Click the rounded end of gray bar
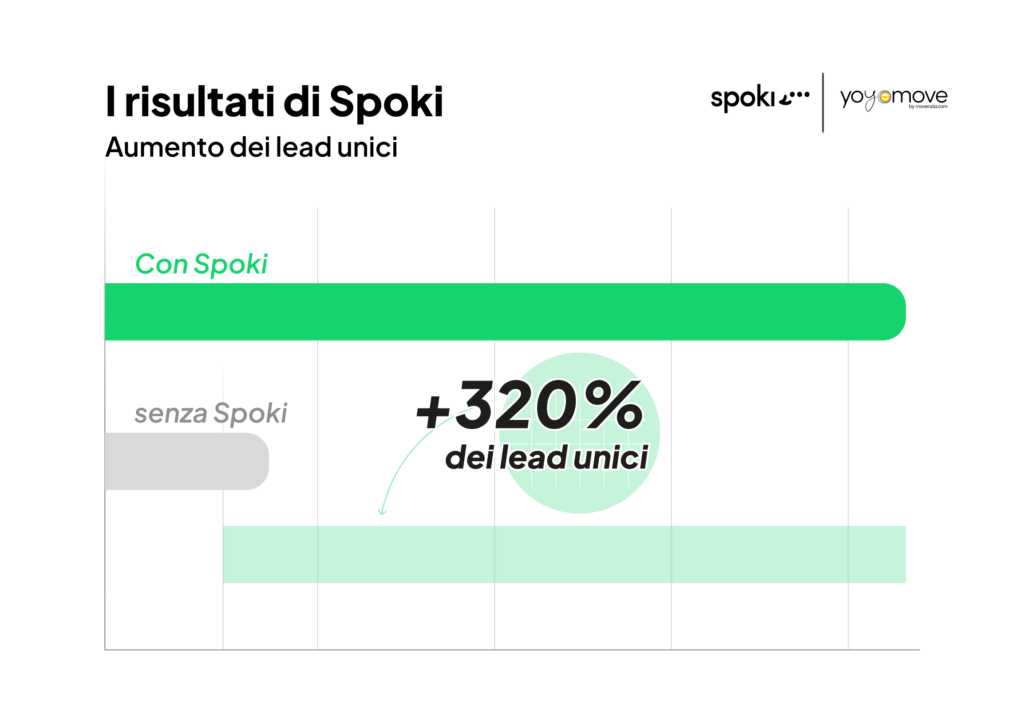This screenshot has height=724, width=1024. coord(255,461)
